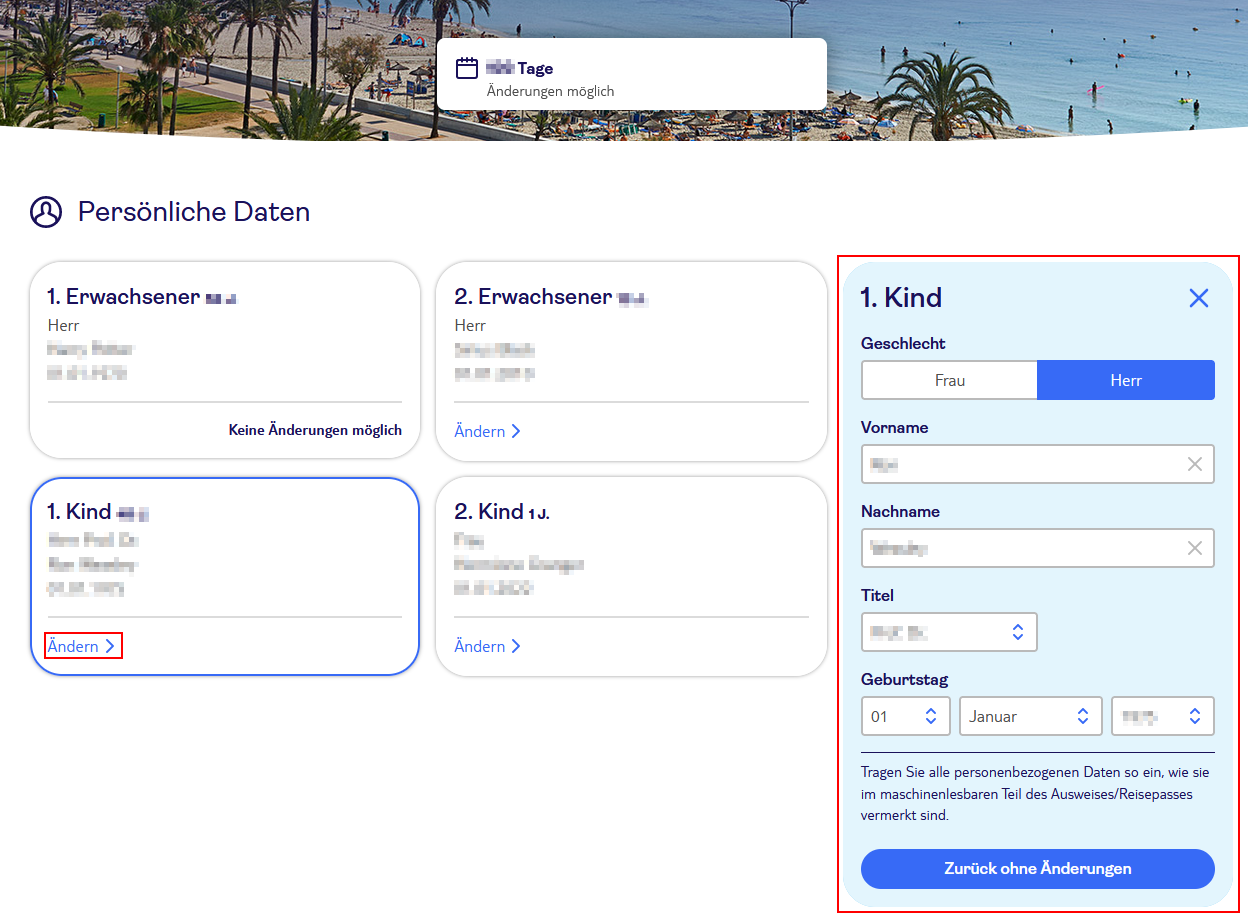Select Frau as Geschlecht
1248x918 pixels.
pyautogui.click(x=949, y=380)
